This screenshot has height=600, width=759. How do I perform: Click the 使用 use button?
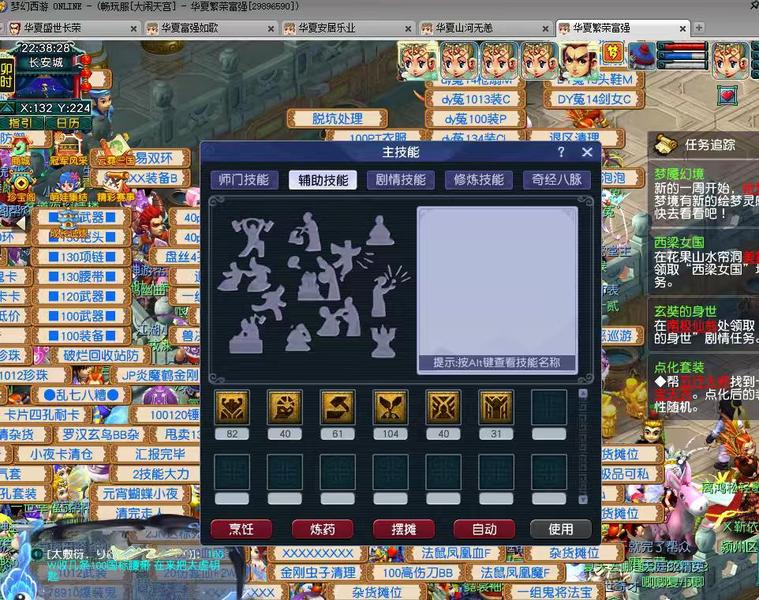click(x=561, y=529)
